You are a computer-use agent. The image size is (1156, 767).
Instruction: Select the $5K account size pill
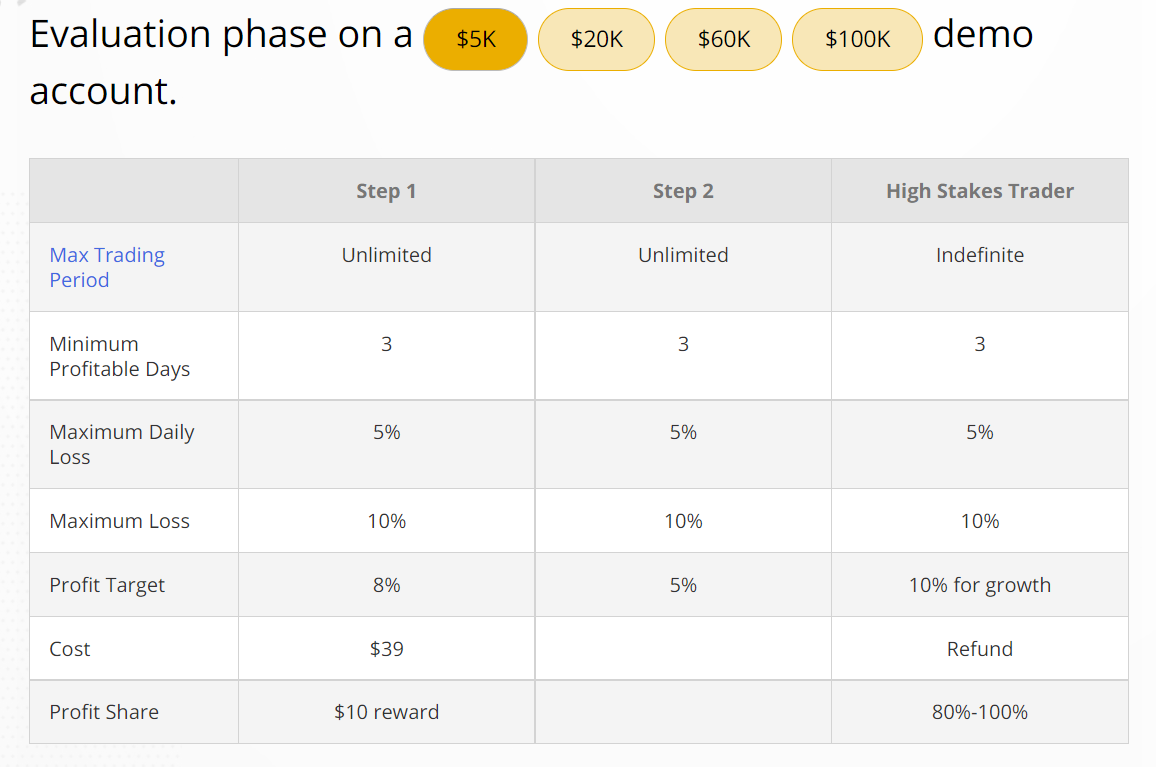tap(475, 40)
